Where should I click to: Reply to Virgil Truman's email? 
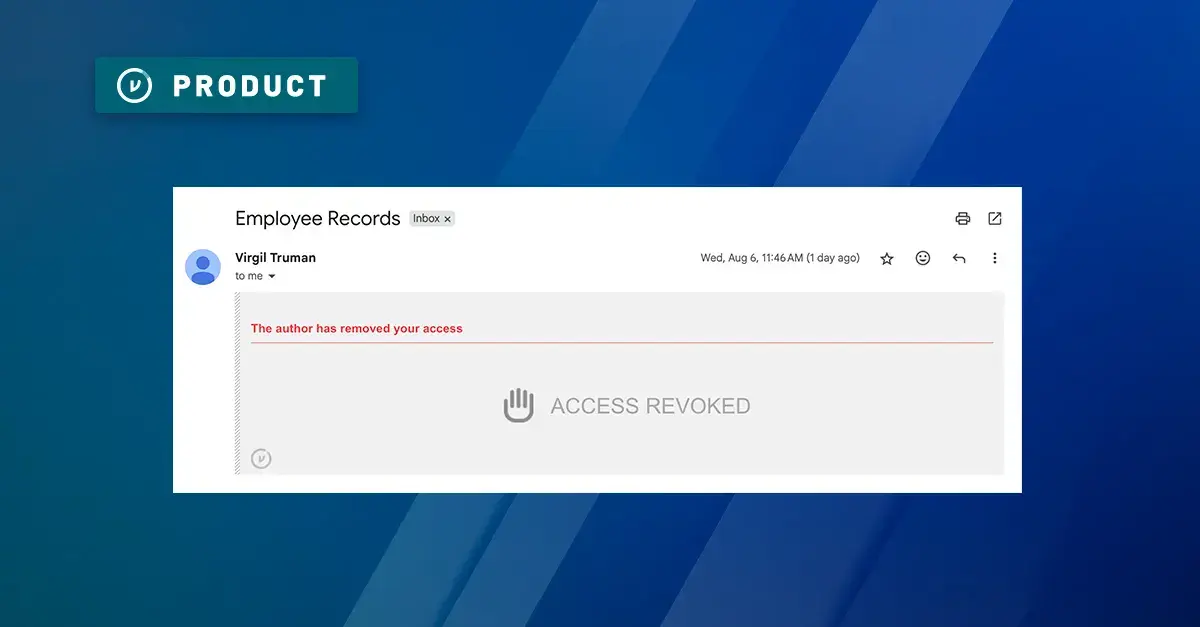point(959,259)
